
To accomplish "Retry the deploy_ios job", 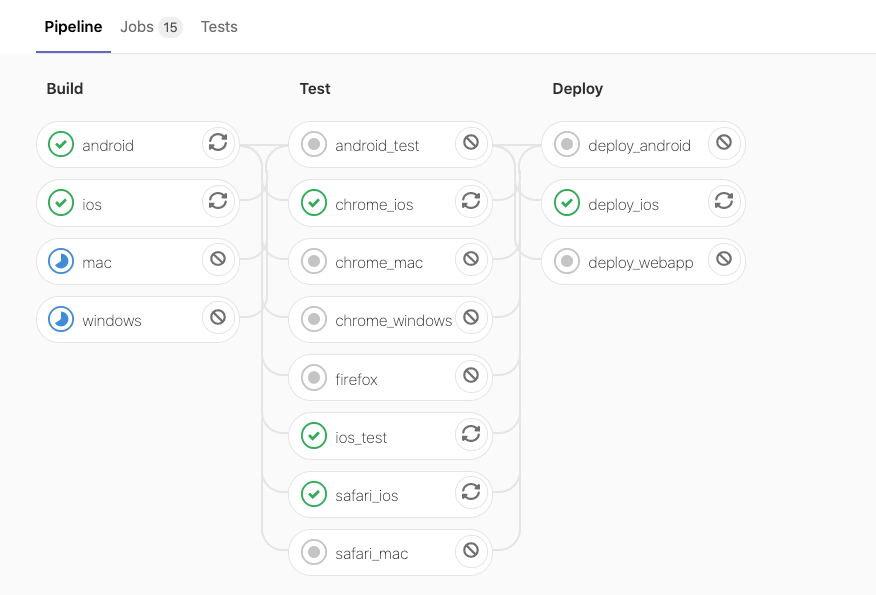I will [x=724, y=202].
